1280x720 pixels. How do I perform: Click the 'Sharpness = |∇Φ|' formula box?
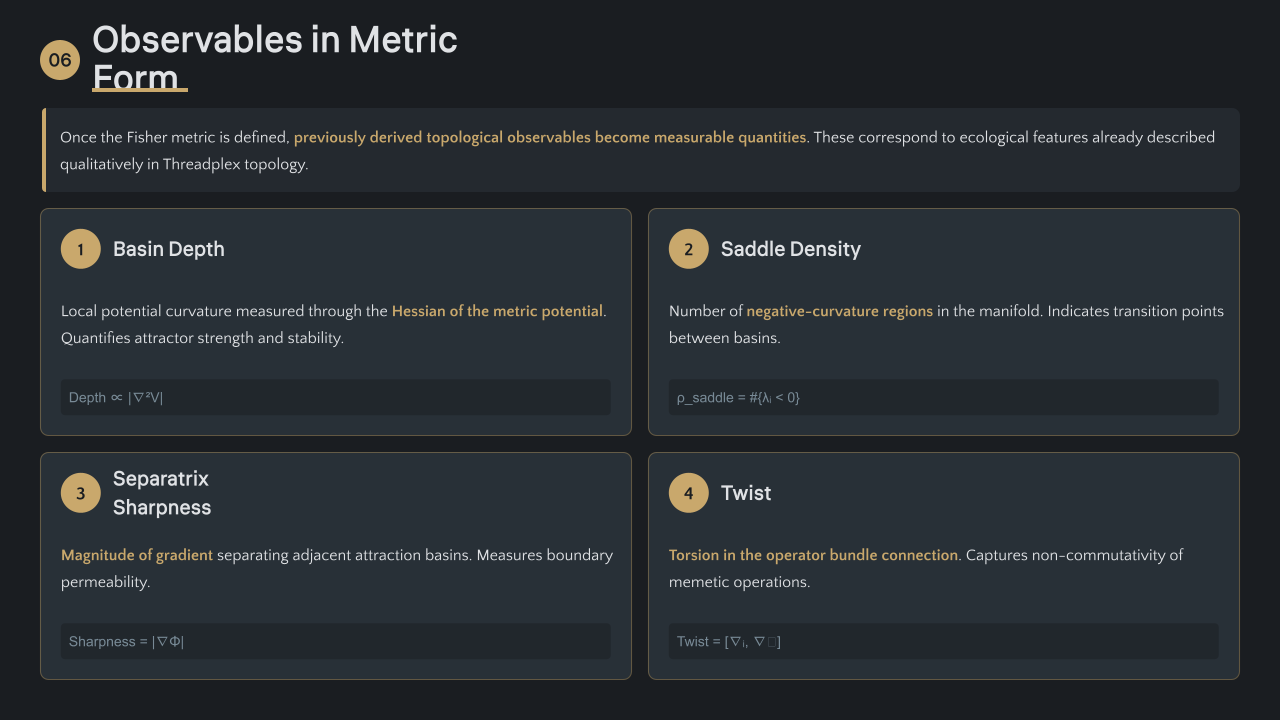pyautogui.click(x=336, y=641)
